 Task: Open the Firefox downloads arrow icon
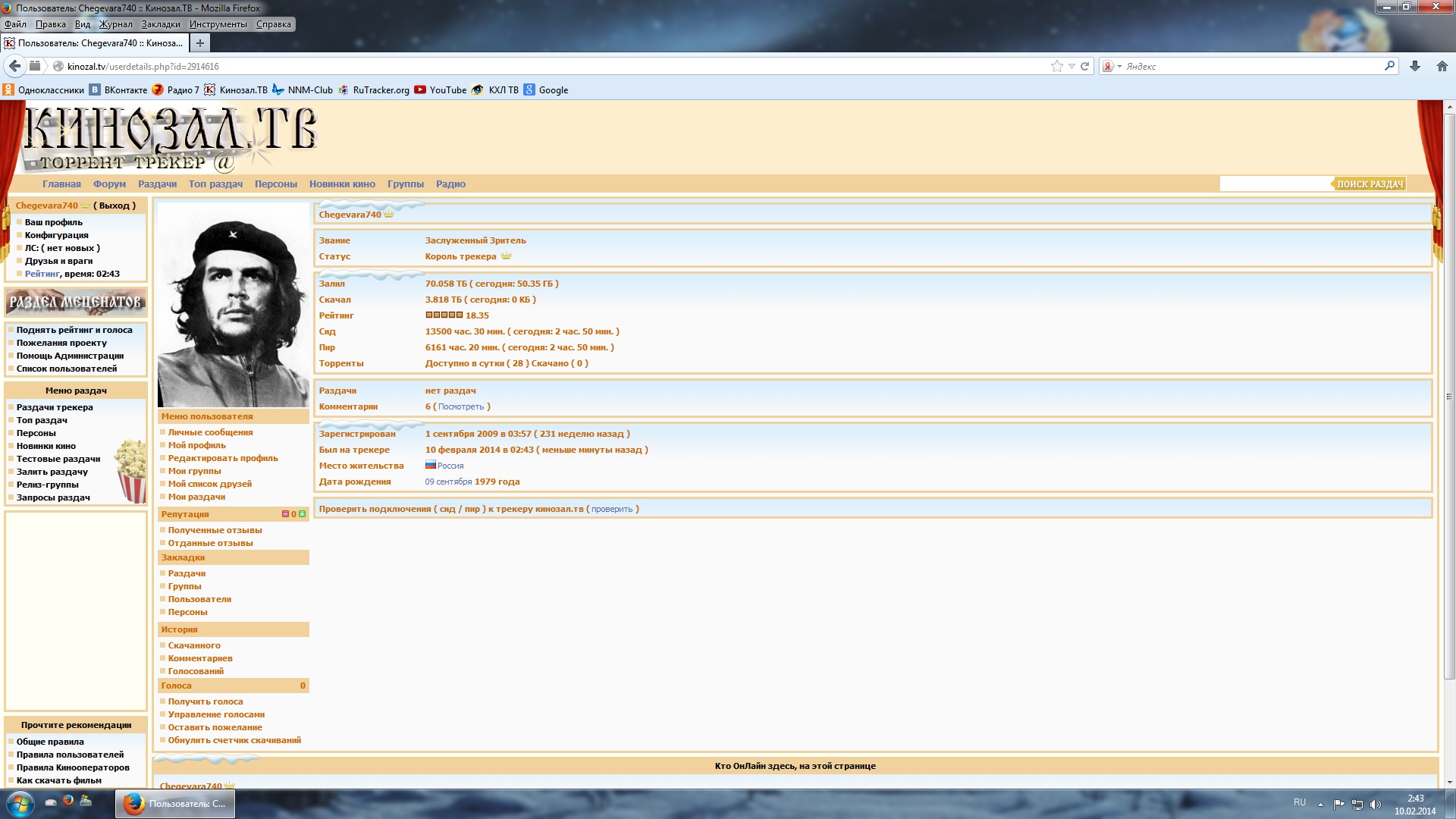[1414, 66]
